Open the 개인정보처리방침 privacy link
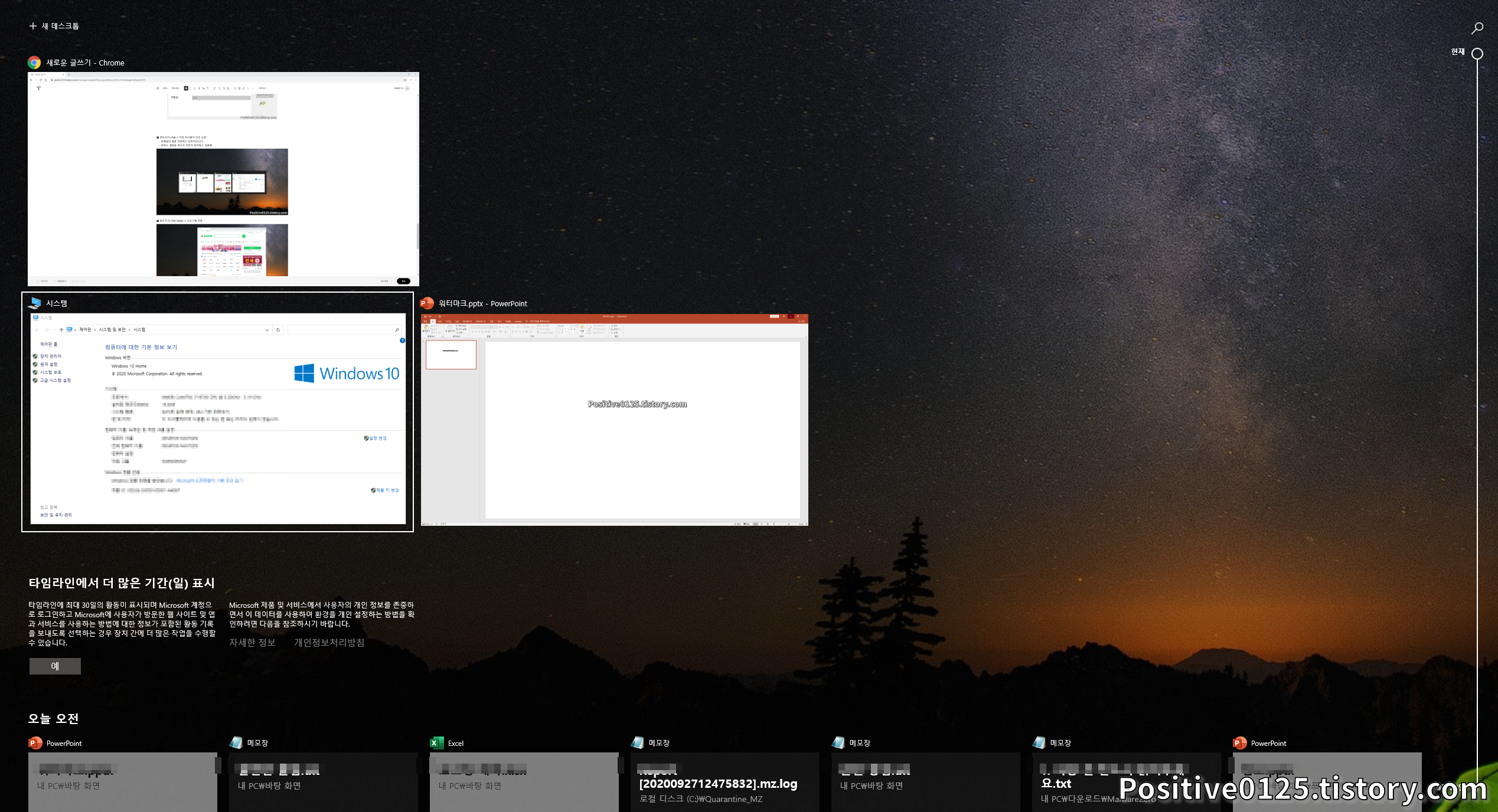This screenshot has width=1498, height=812. pos(329,643)
